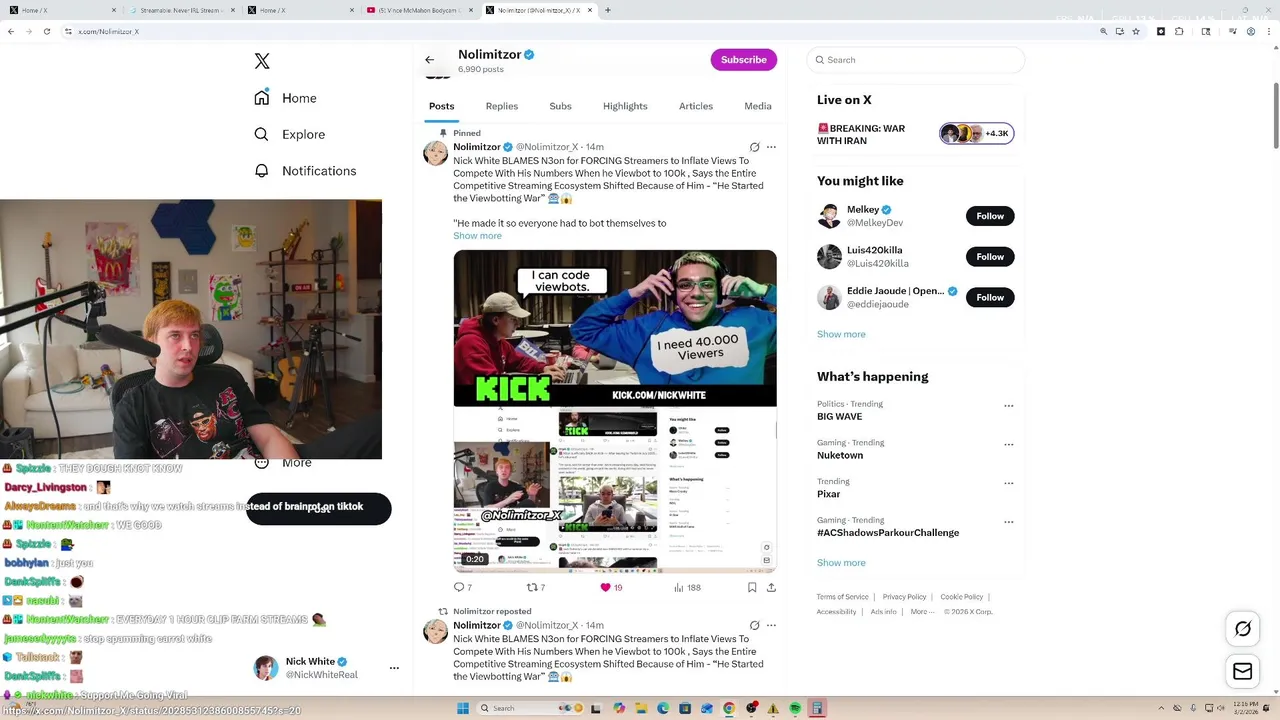Open Terms of Service link
The width and height of the screenshot is (1280, 720).
[842, 597]
